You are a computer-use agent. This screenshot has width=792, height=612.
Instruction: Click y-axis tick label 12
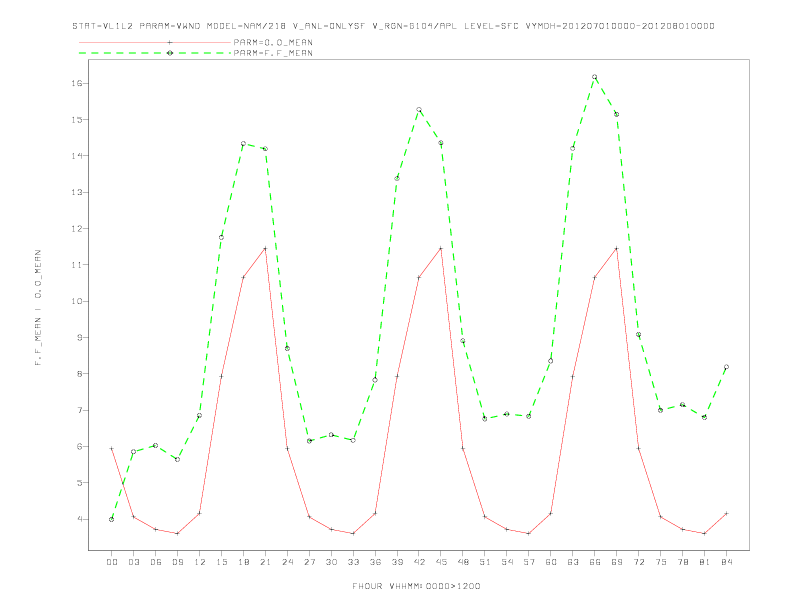tap(77, 229)
